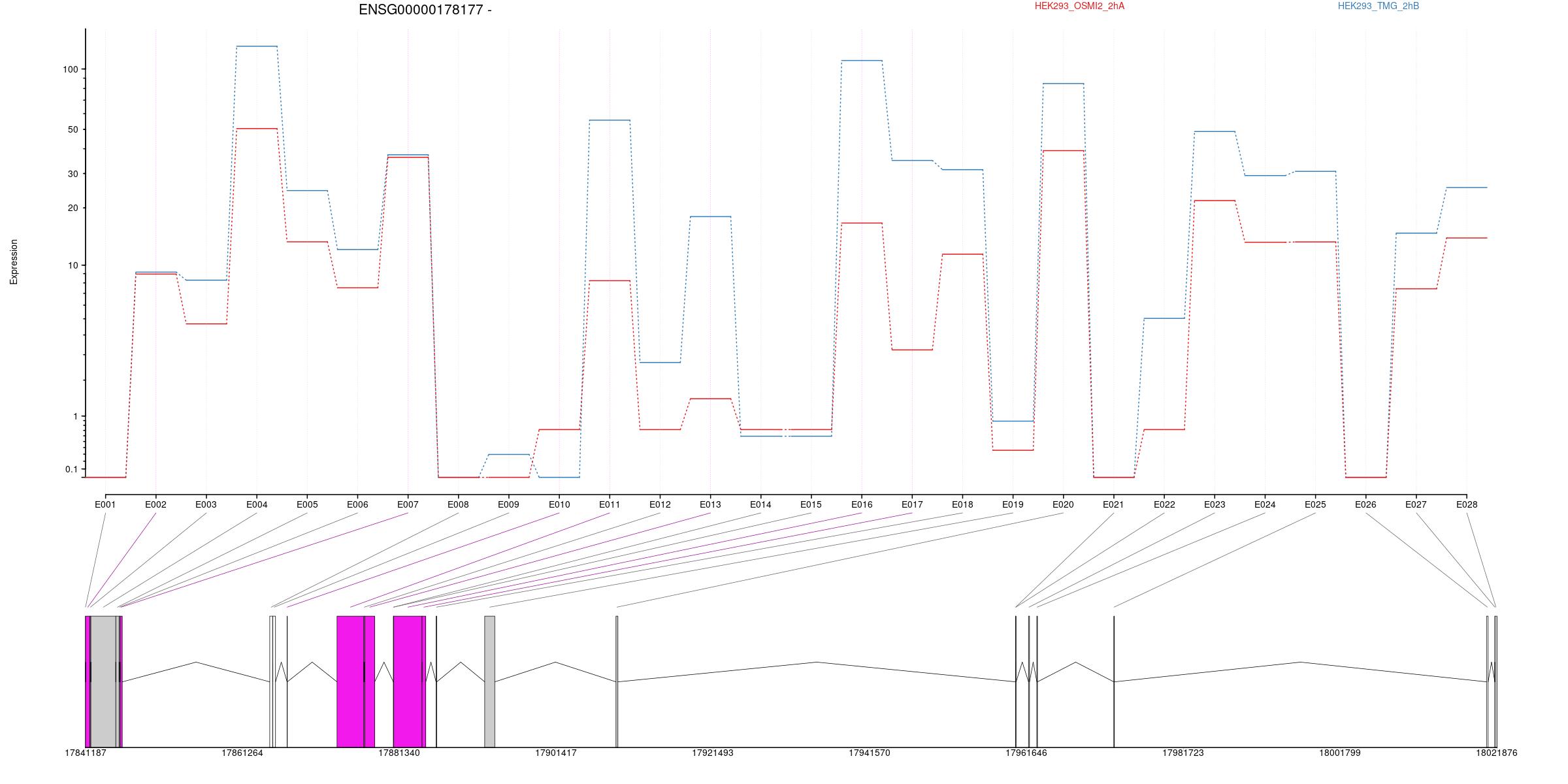1568x784 pixels.
Task: Click exon label E015
Action: [811, 504]
